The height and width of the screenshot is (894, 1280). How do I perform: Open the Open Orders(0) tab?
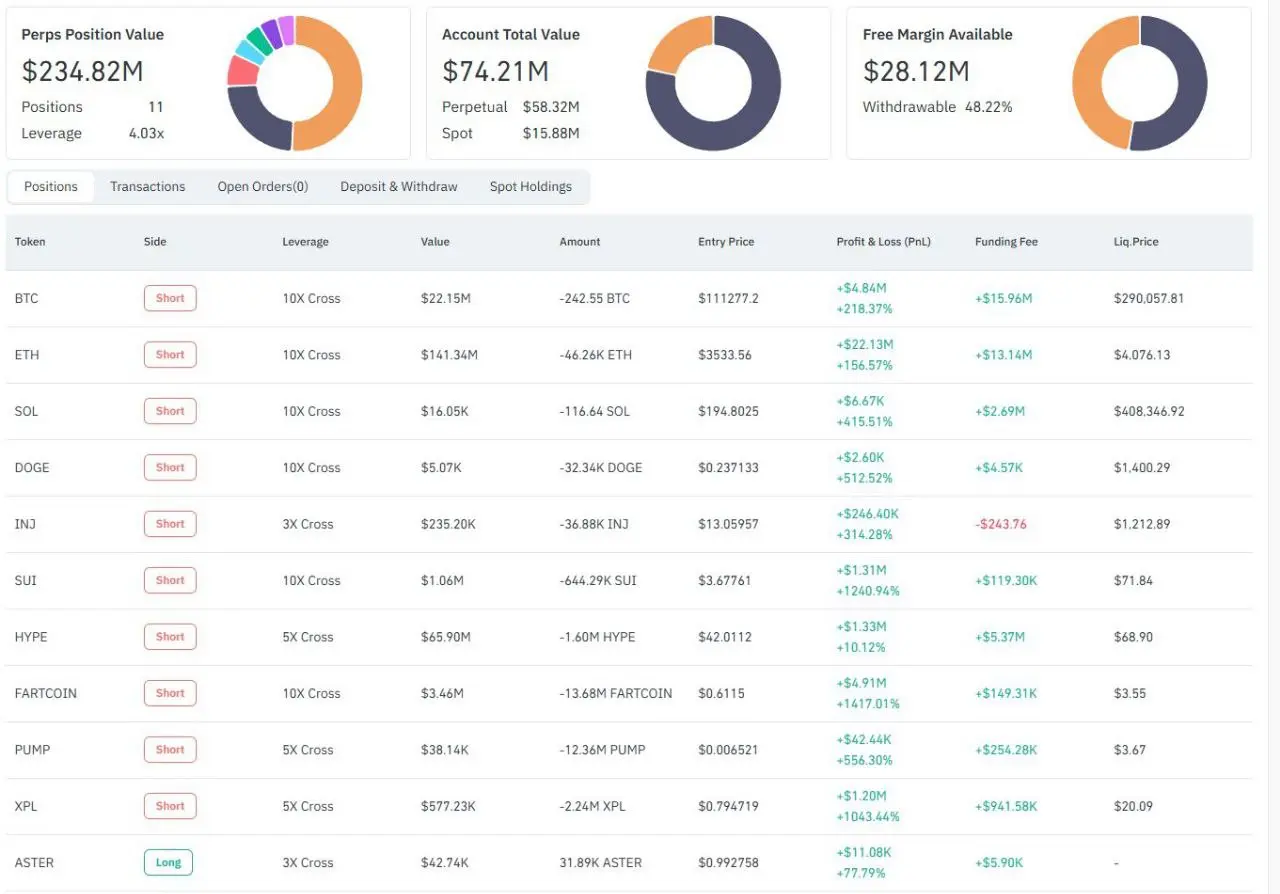click(263, 187)
